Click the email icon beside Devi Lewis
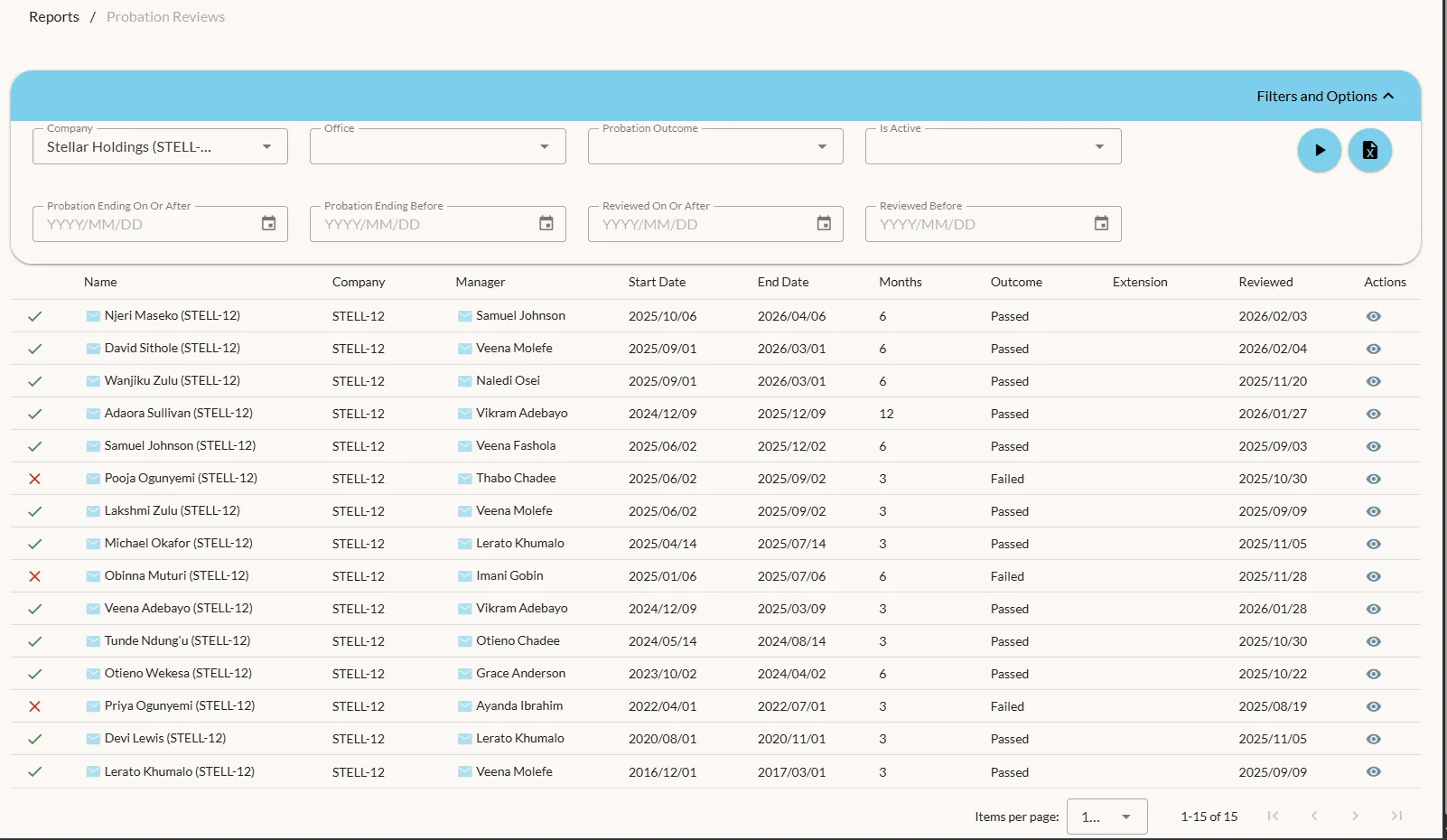Viewport: 1447px width, 840px height. tap(93, 739)
